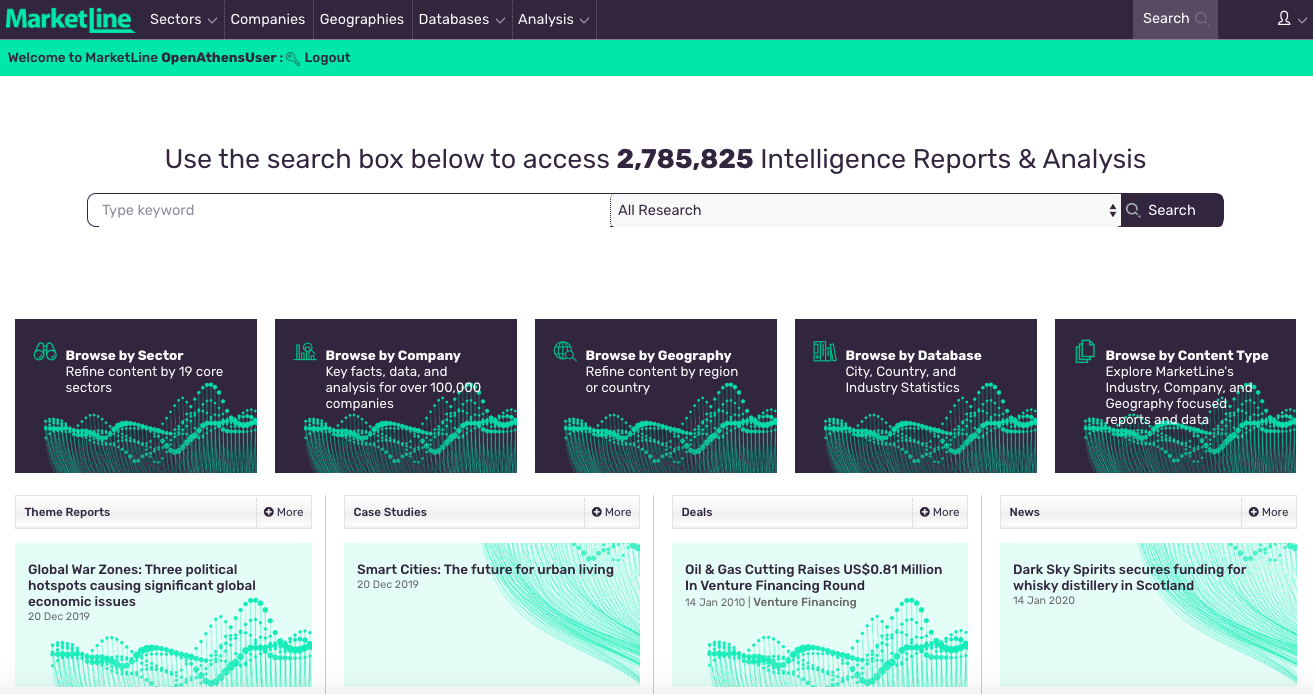Click the key icon beside Logout
The width and height of the screenshot is (1313, 694).
click(293, 59)
